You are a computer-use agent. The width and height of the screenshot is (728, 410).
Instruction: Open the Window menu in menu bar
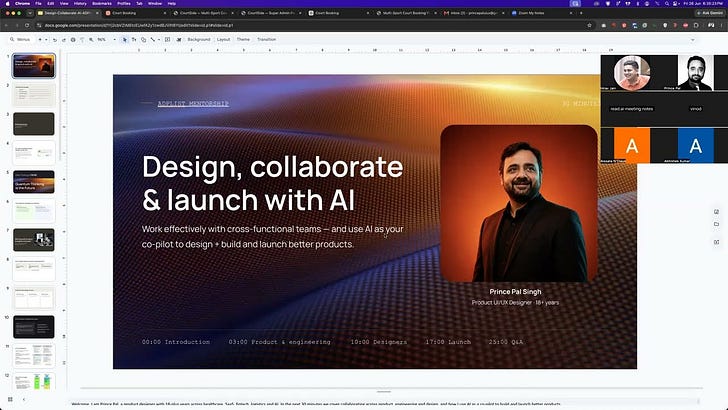pyautogui.click(x=155, y=3)
